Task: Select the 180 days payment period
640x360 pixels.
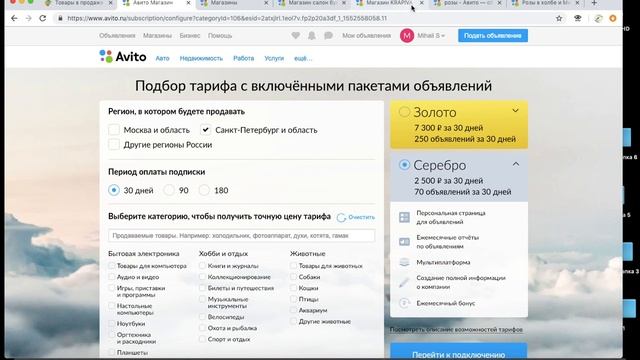Action: [x=204, y=190]
